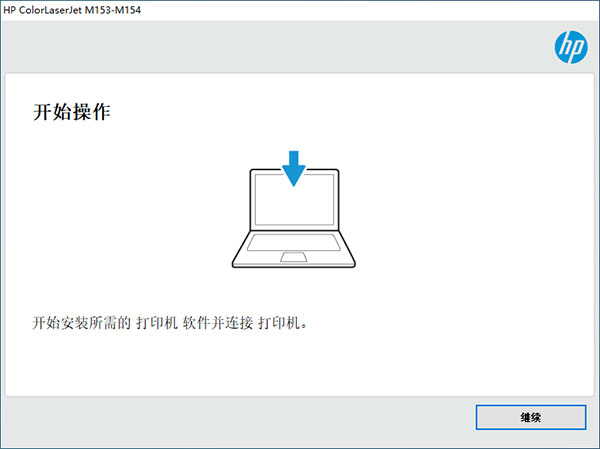600x449 pixels.
Task: Click the laptop screen illustration
Action: pos(294,200)
